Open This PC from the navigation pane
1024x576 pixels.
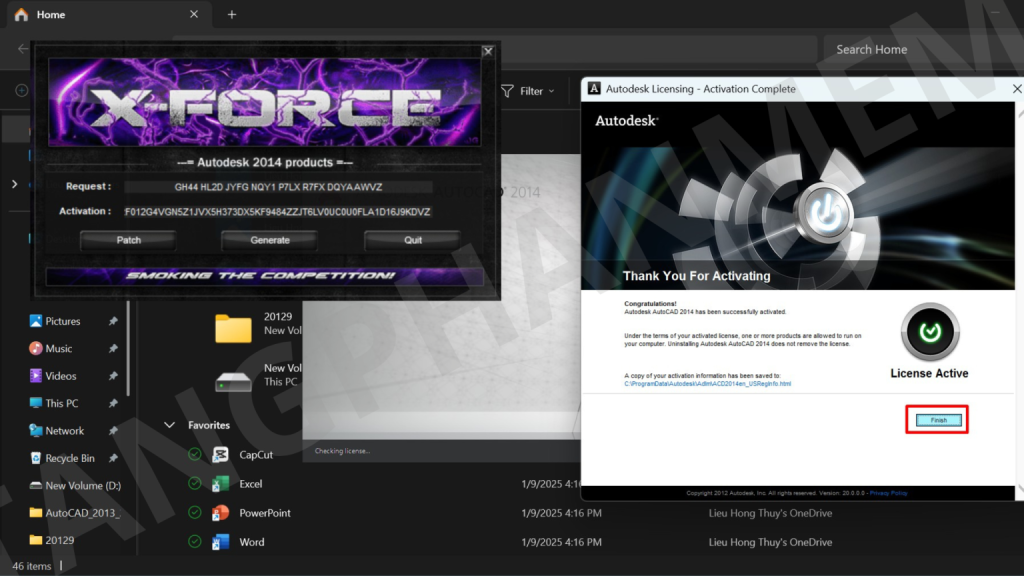pos(61,403)
